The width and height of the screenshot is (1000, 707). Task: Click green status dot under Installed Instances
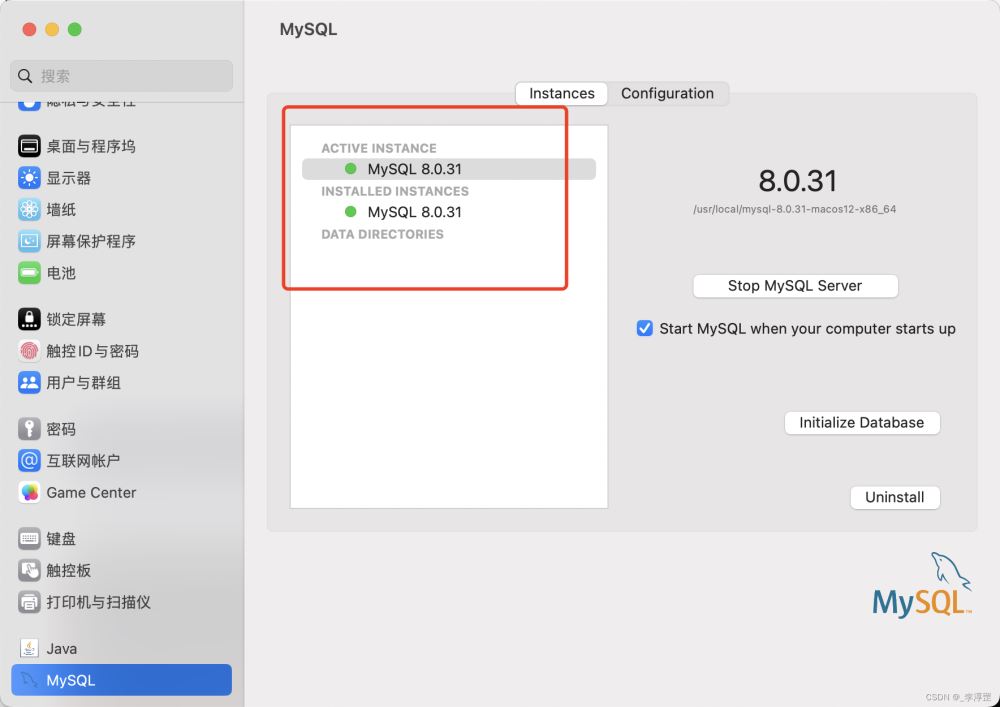350,212
